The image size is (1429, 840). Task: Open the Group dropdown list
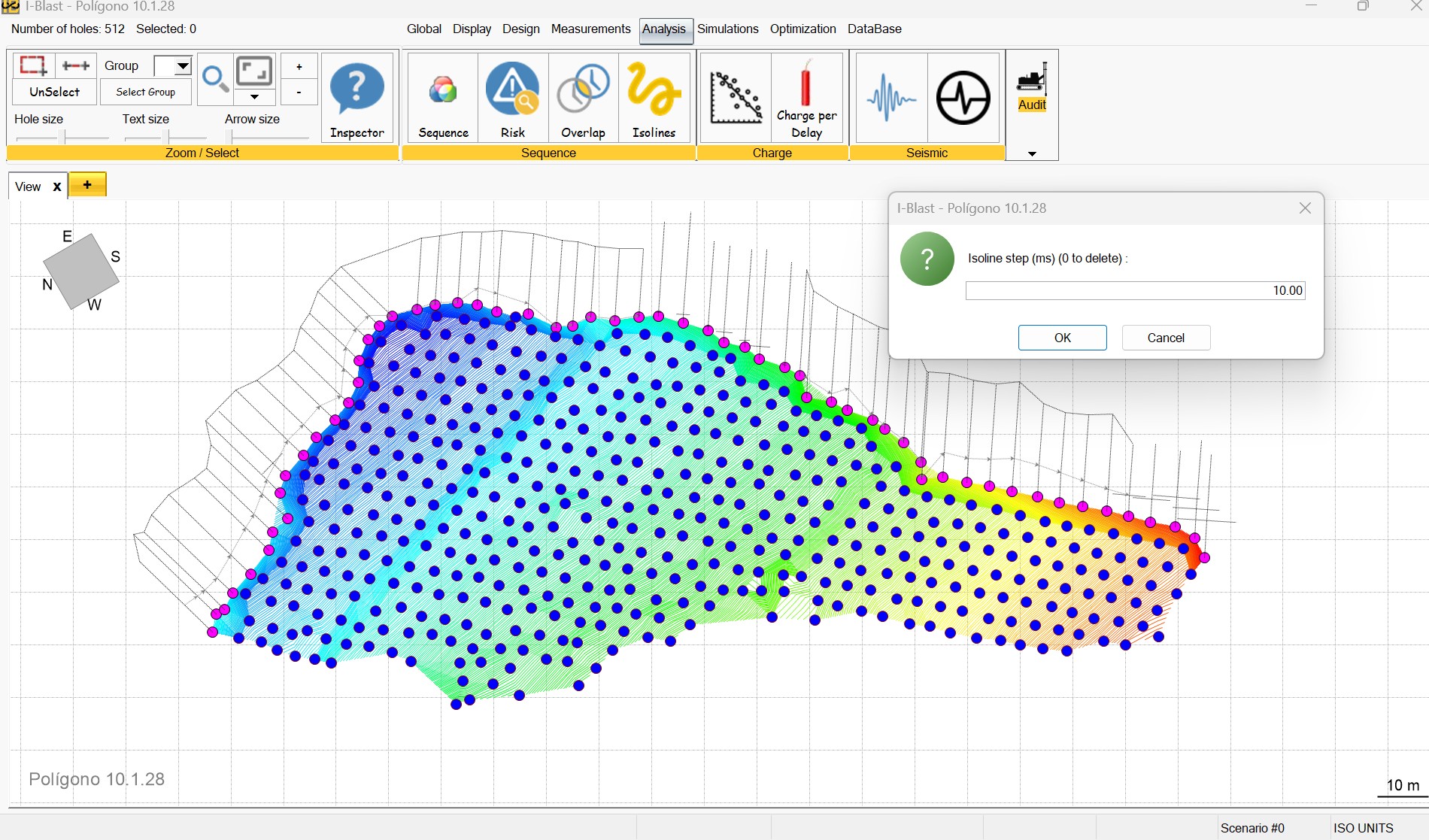pyautogui.click(x=183, y=66)
